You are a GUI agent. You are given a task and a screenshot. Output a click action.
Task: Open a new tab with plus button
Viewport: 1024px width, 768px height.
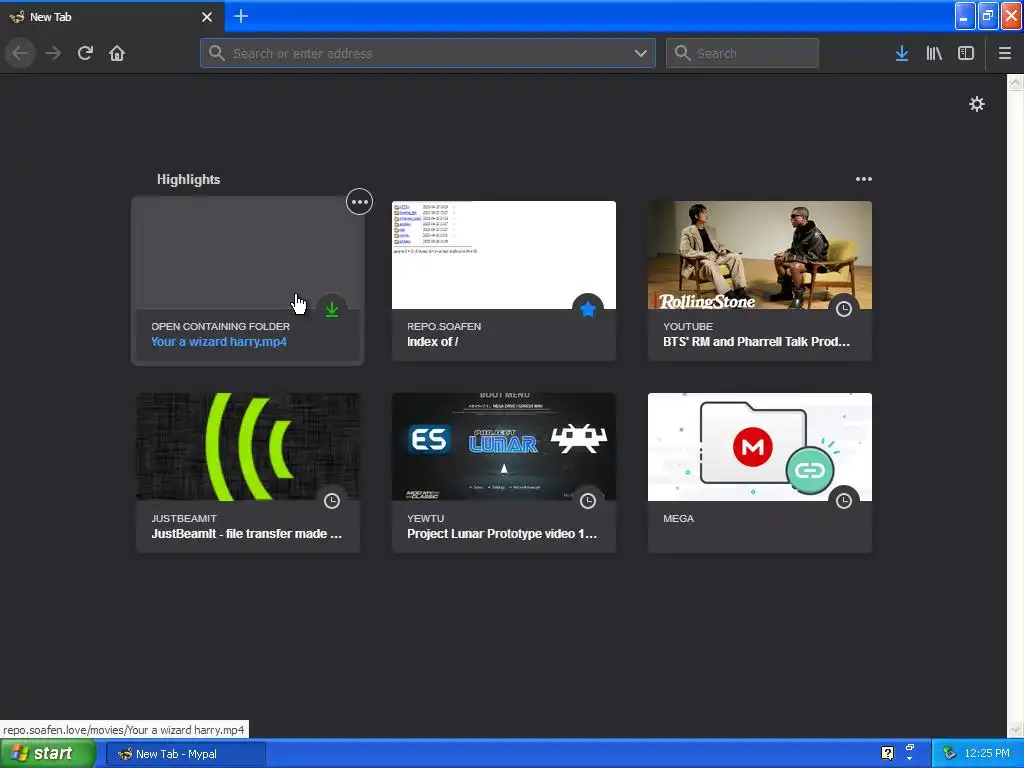click(x=240, y=16)
